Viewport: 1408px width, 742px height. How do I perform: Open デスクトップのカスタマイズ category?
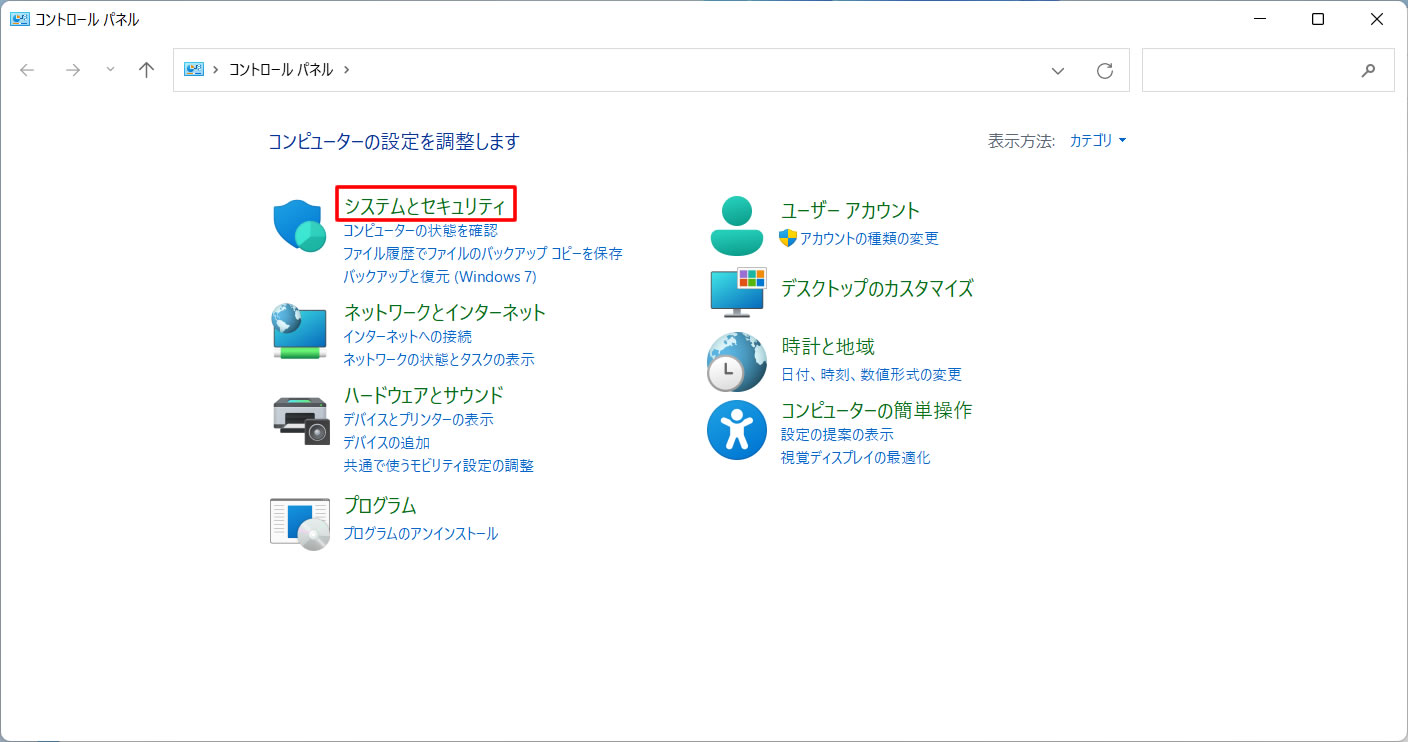click(x=877, y=289)
